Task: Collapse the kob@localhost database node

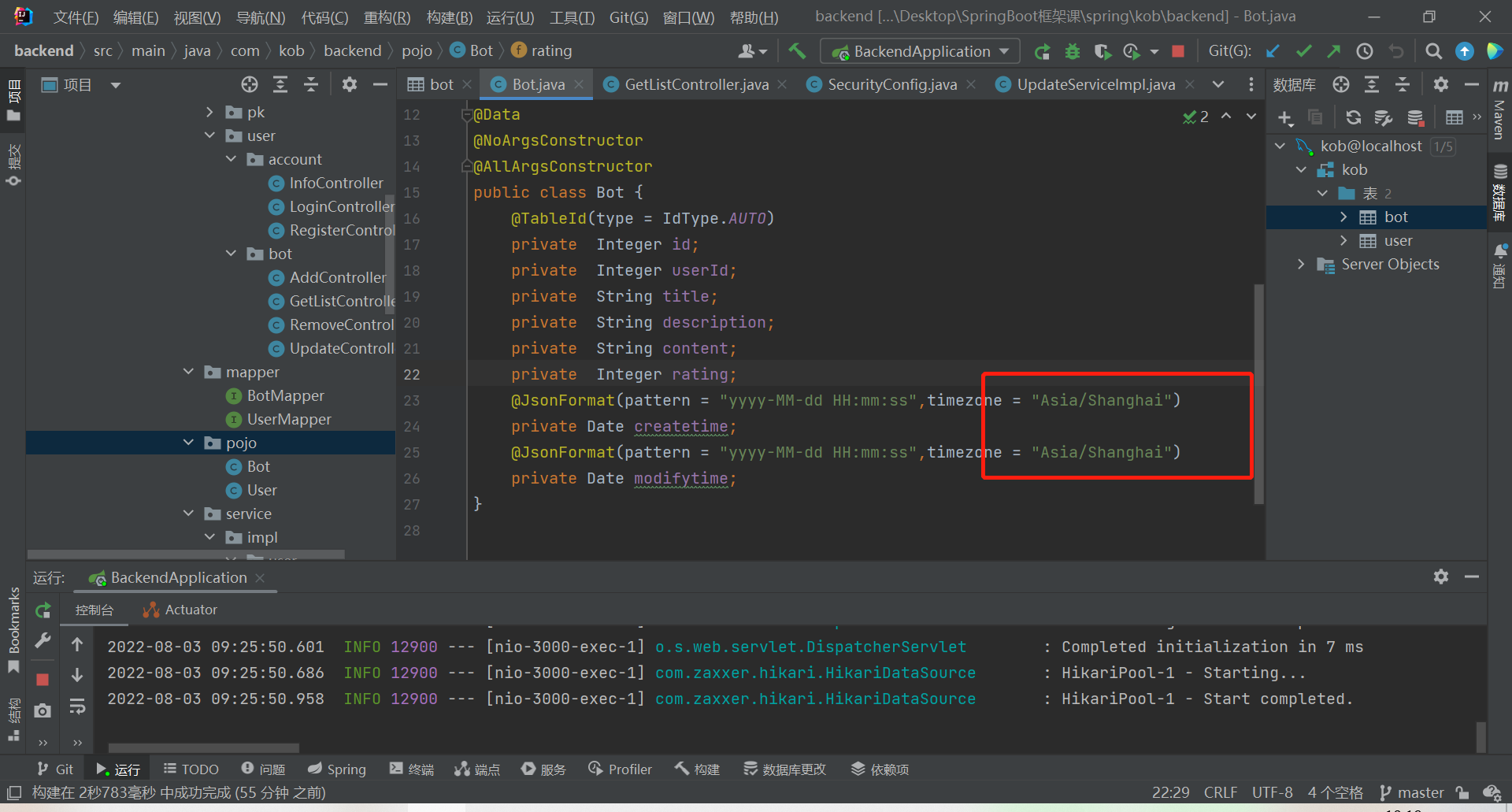Action: pos(1279,146)
